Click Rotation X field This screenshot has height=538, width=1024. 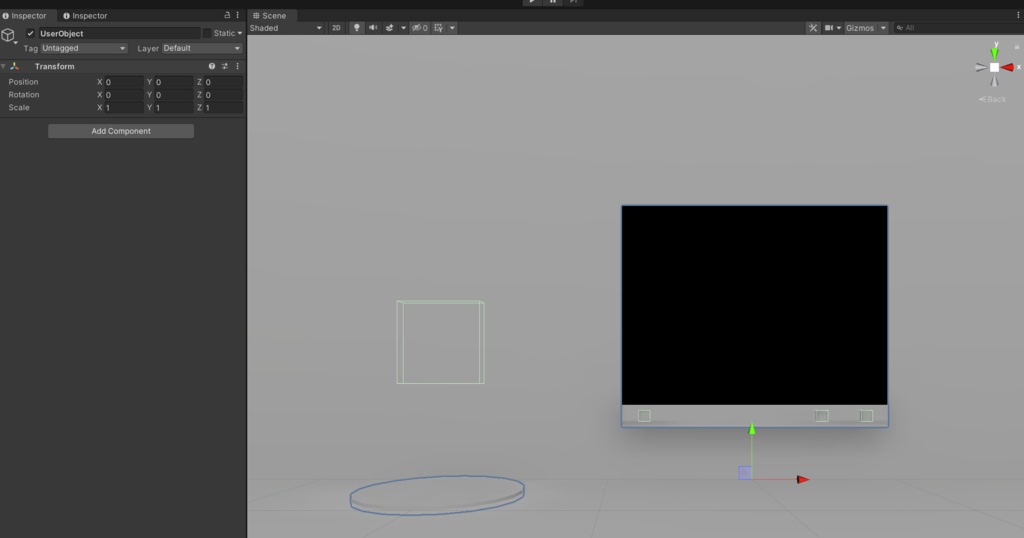(123, 95)
